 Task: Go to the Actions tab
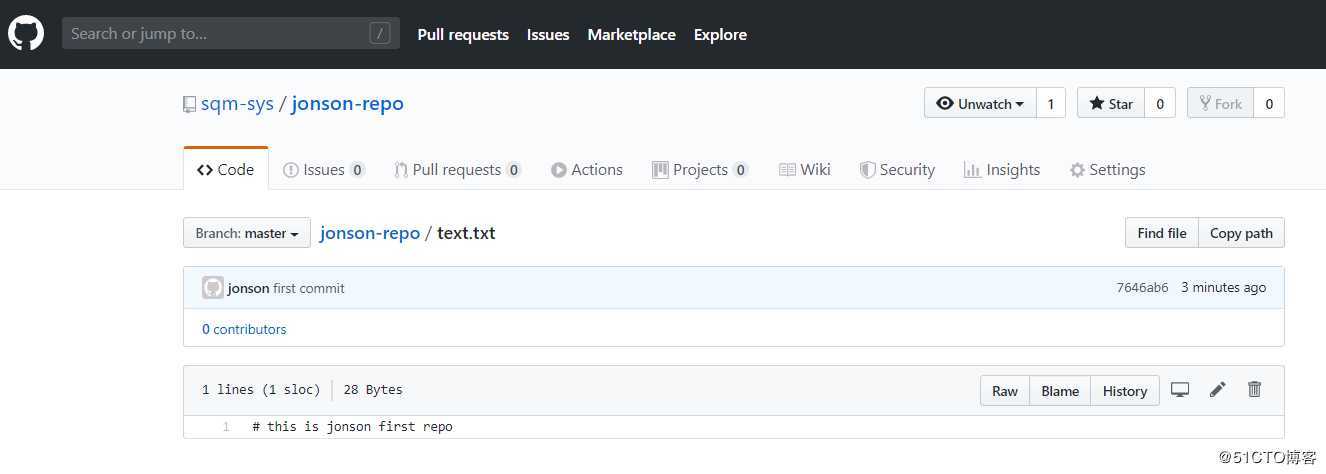[x=587, y=170]
